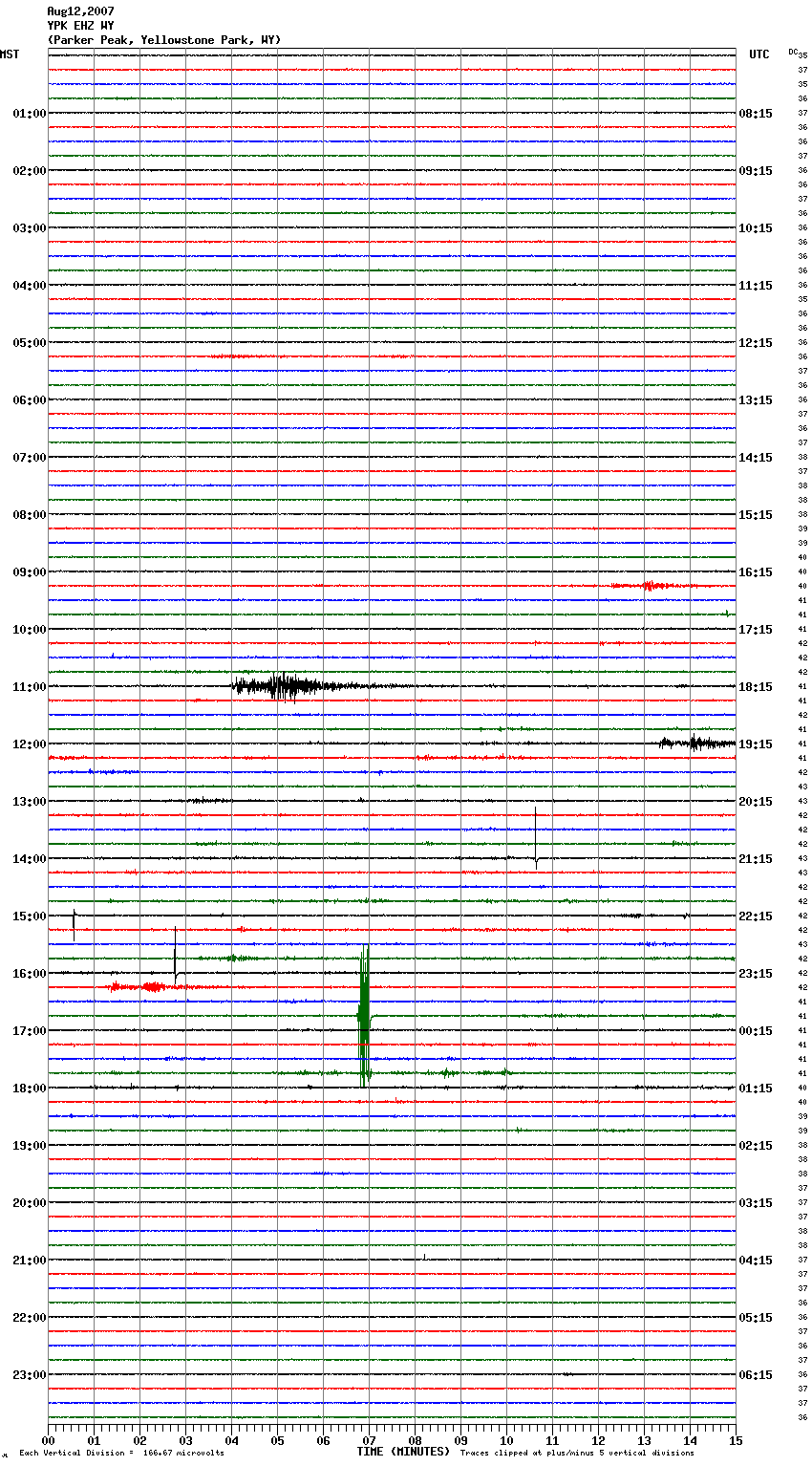Click the 15:15 UTC time label
This screenshot has width=812, height=1466.
pos(756,515)
